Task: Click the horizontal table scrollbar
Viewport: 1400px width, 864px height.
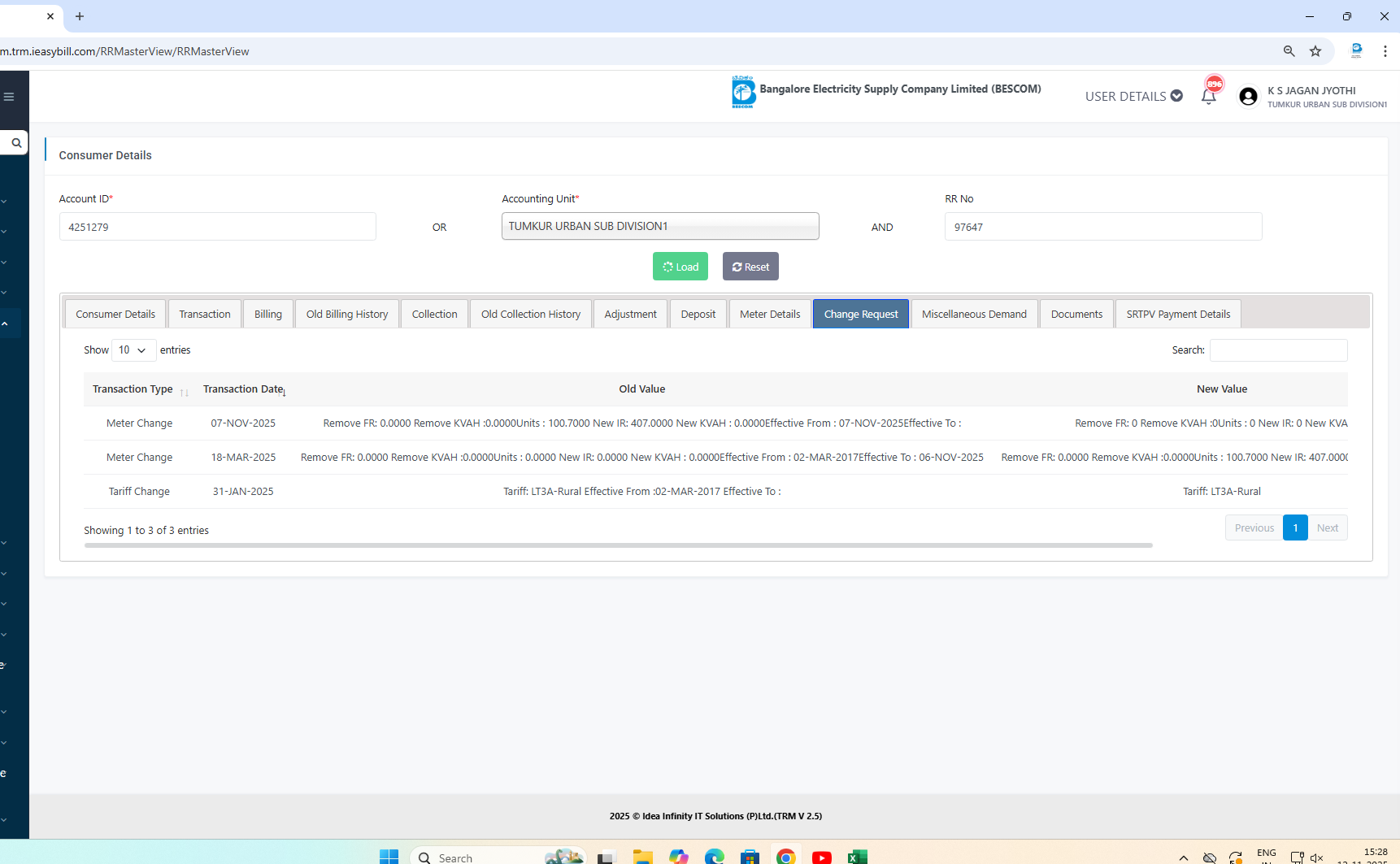Action: 618,545
